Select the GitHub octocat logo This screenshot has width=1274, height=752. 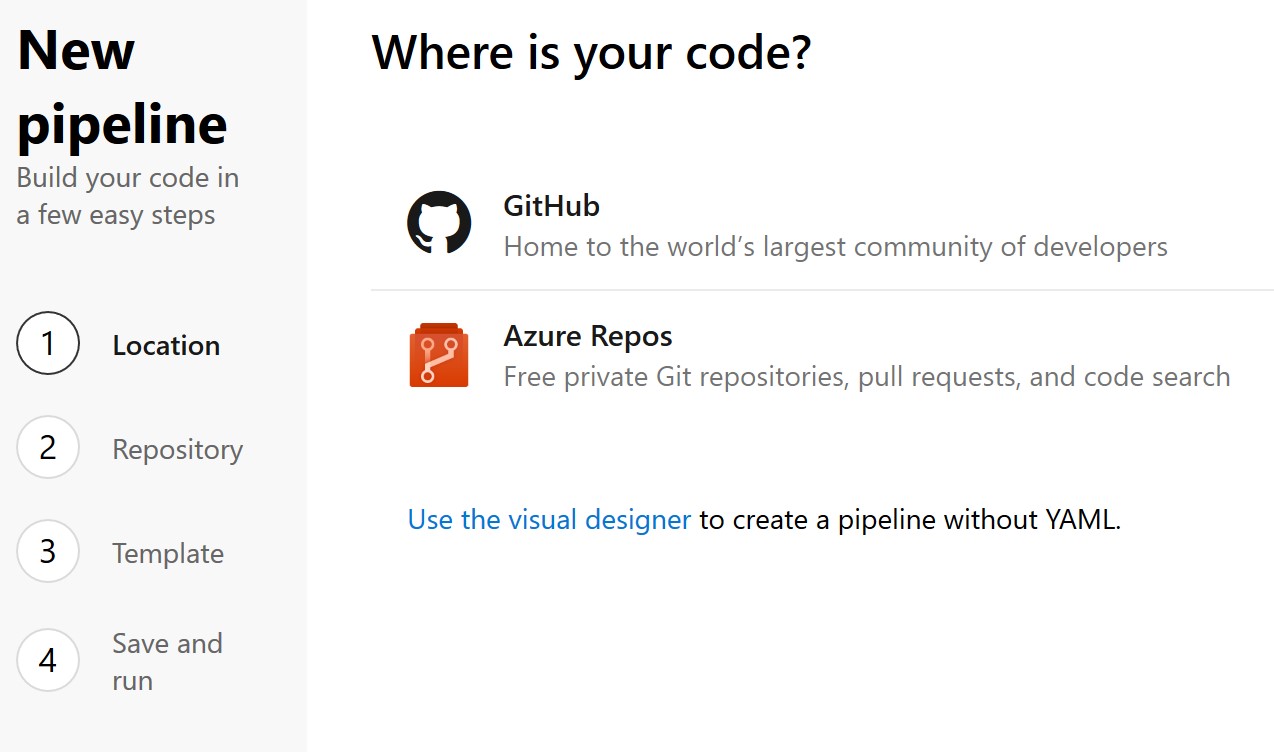(x=440, y=222)
